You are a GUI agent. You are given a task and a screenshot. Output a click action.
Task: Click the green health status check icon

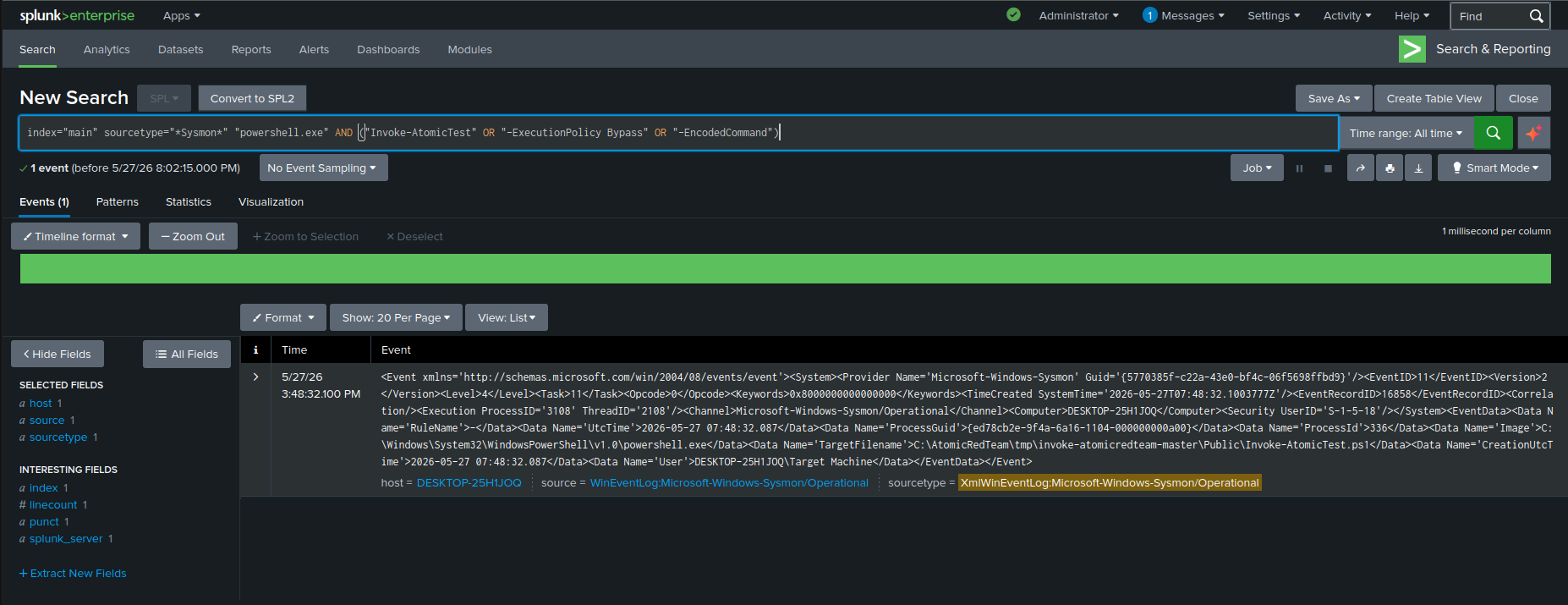click(1013, 14)
